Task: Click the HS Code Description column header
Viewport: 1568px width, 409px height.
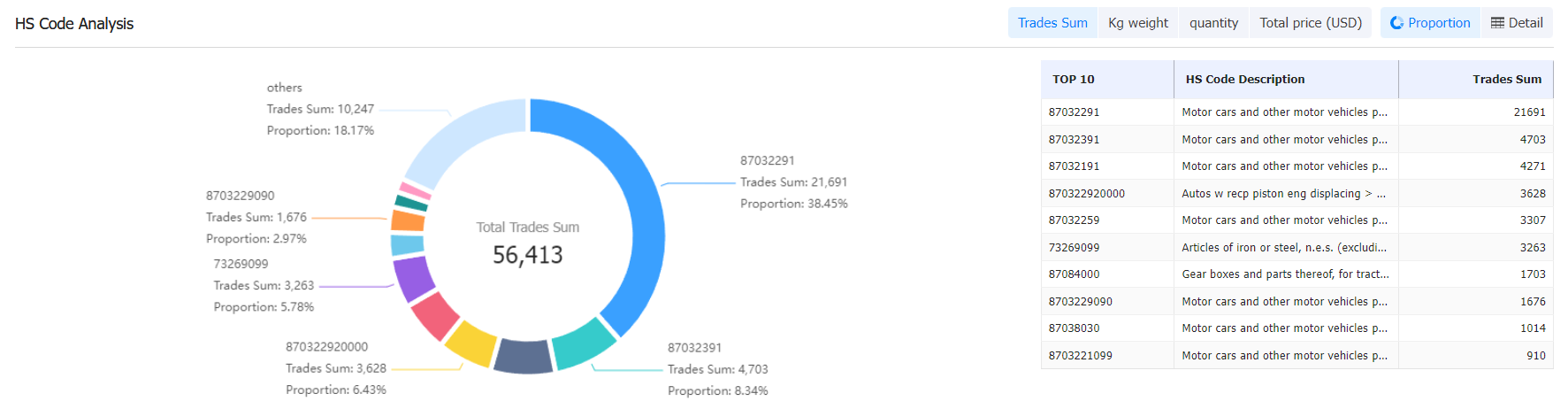Action: (x=1244, y=80)
